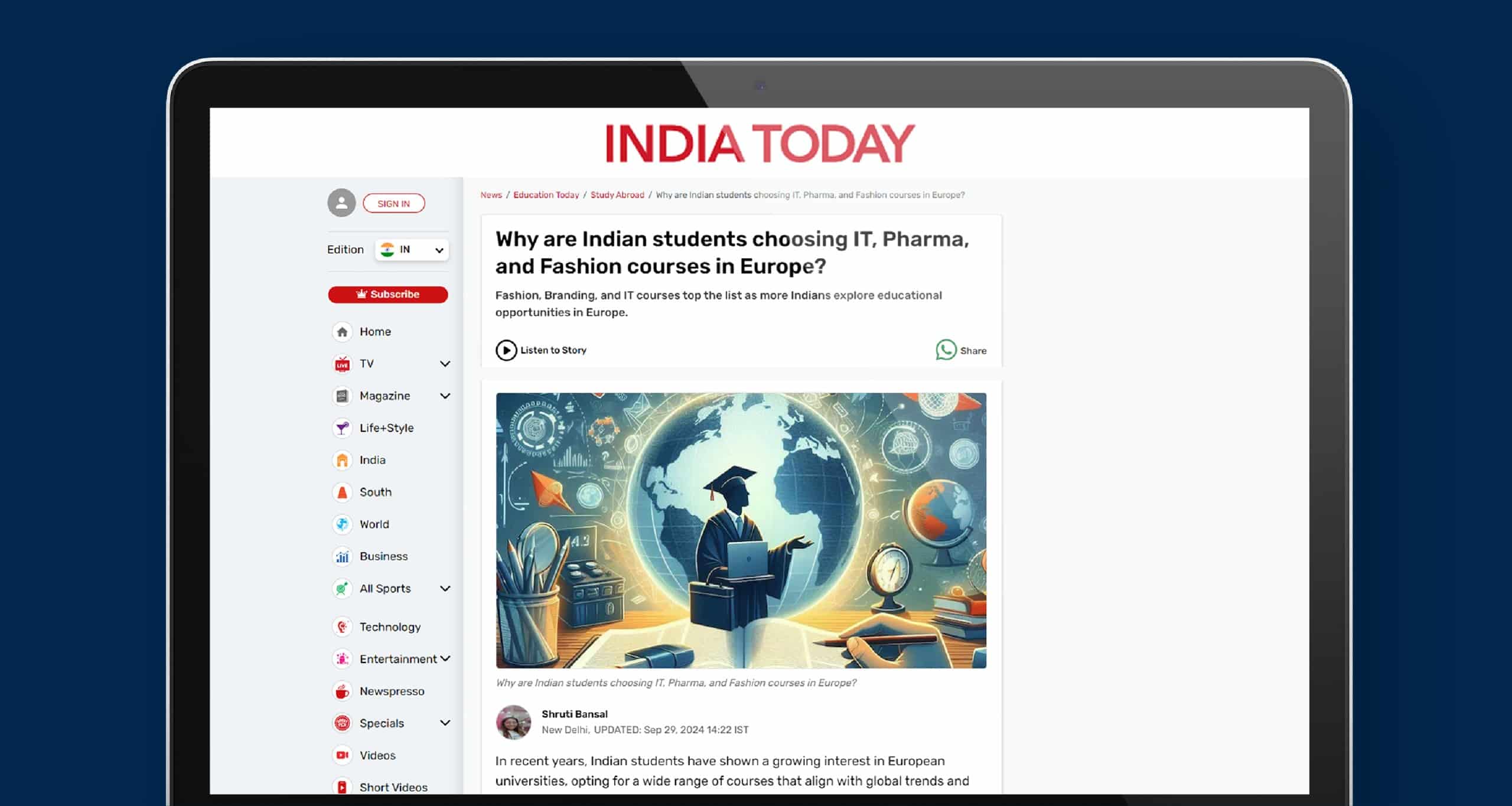The image size is (1512, 806).
Task: Go to the Life+Style section
Action: coord(386,428)
